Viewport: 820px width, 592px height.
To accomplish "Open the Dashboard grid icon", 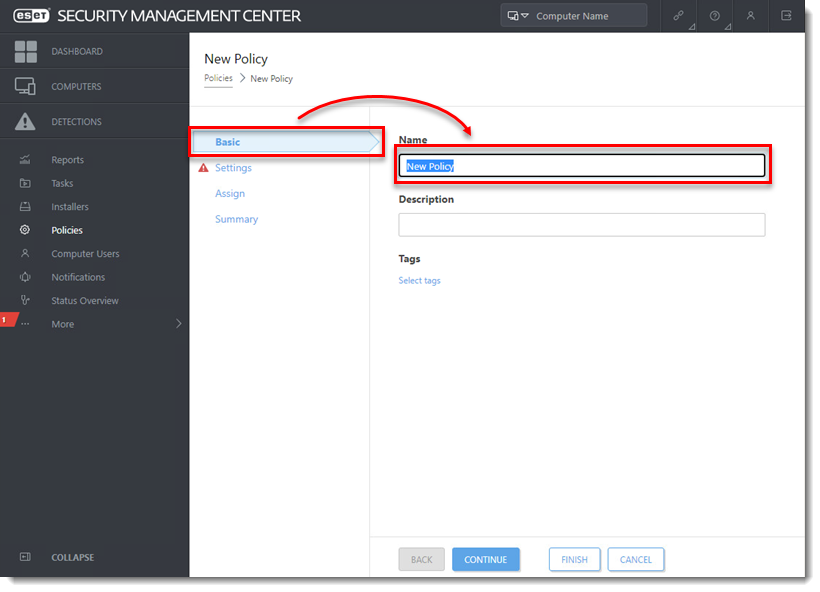I will pyautogui.click(x=25, y=52).
